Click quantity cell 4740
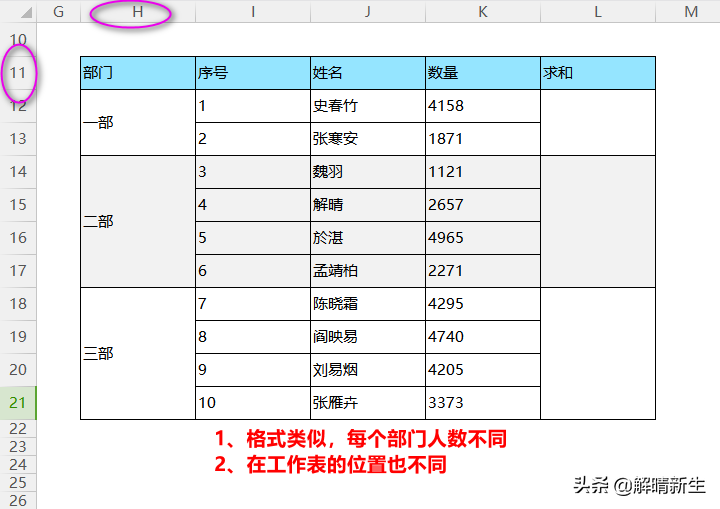The width and height of the screenshot is (720, 509). coord(483,337)
